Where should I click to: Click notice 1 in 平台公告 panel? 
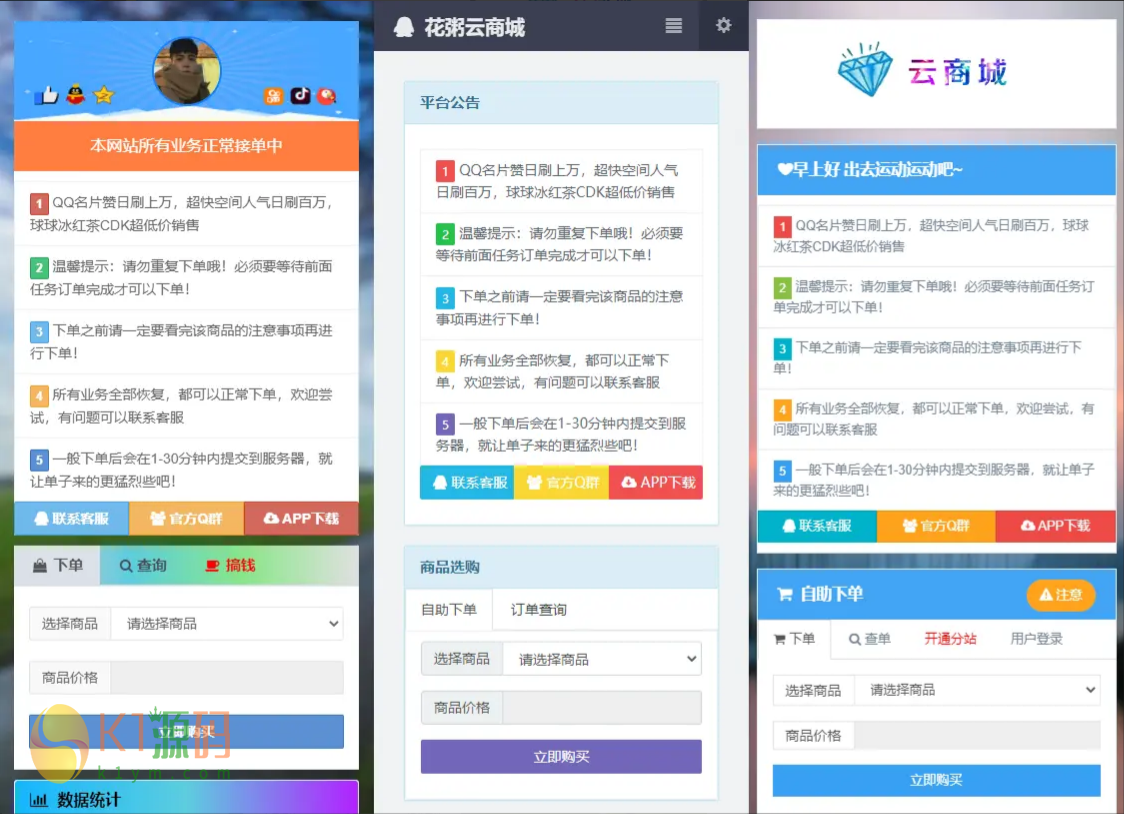[561, 181]
